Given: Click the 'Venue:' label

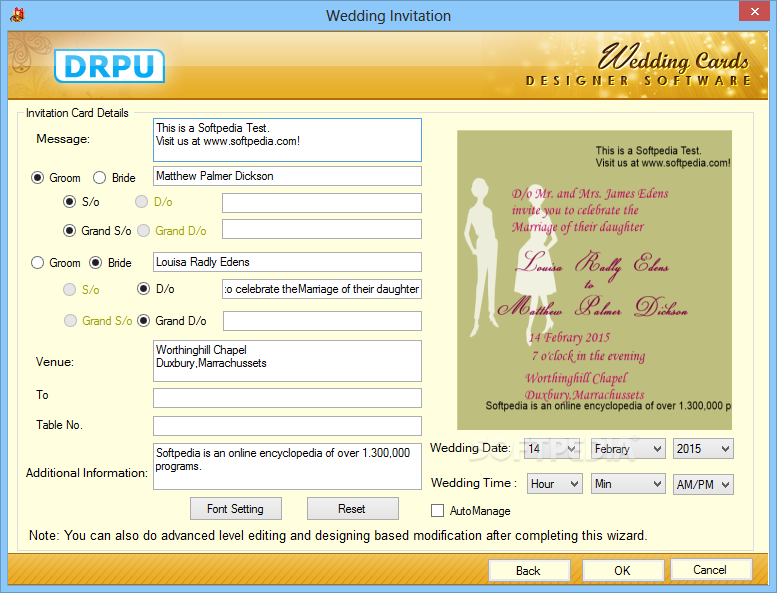Looking at the screenshot, I should (55, 362).
